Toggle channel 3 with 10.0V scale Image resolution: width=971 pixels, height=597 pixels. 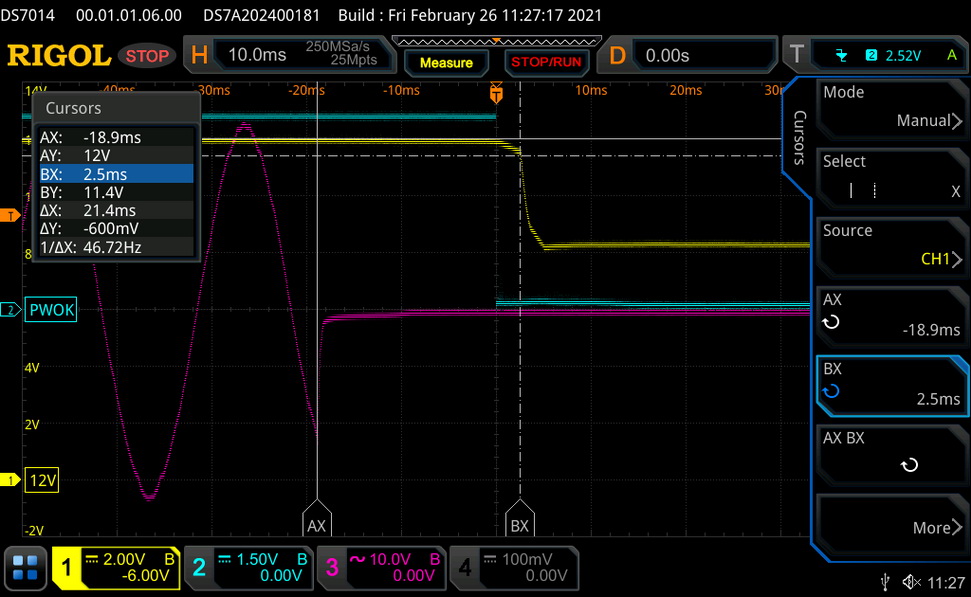382,568
